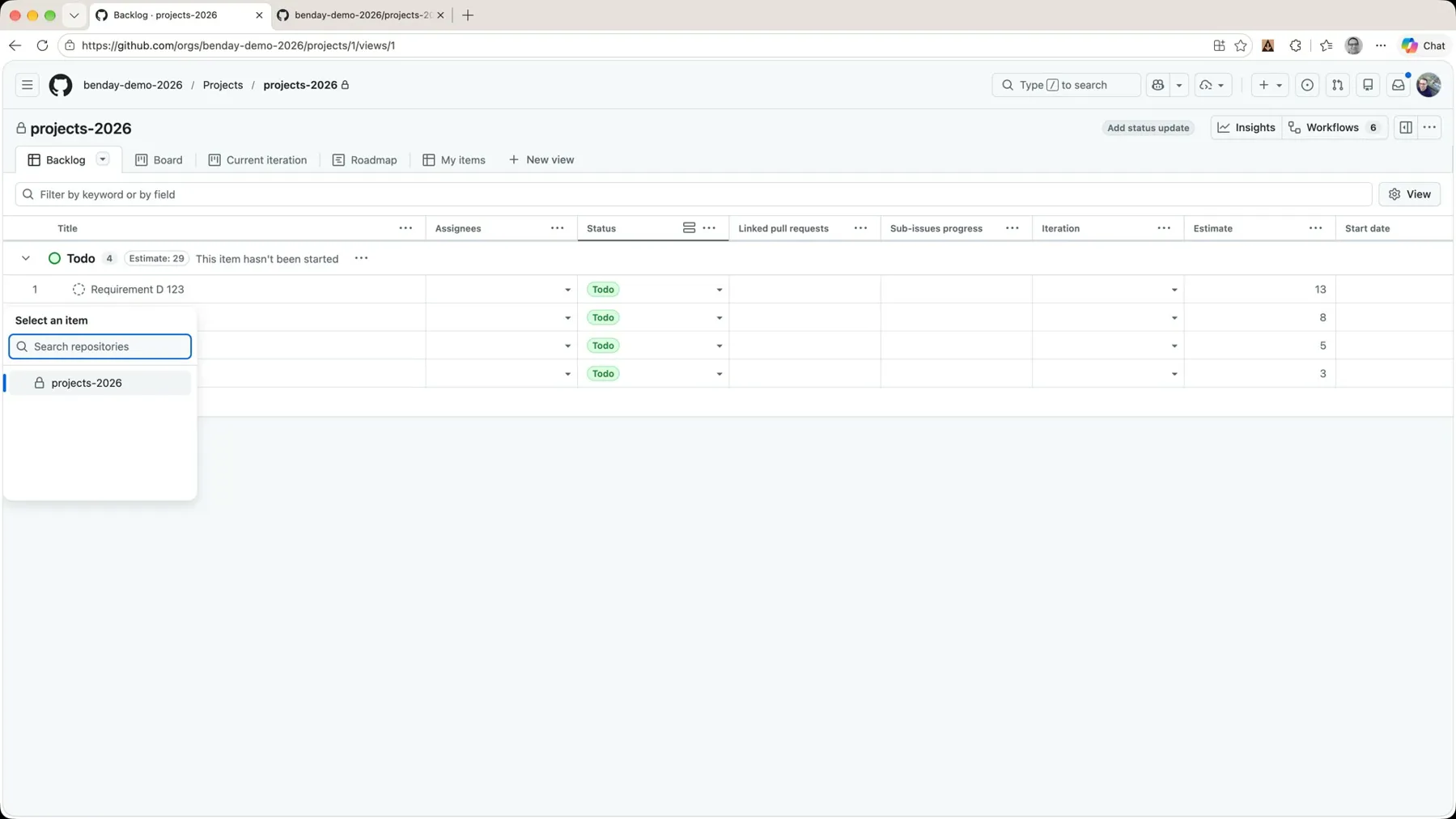Open Workflows button
This screenshot has height=819, width=1456.
(x=1335, y=128)
